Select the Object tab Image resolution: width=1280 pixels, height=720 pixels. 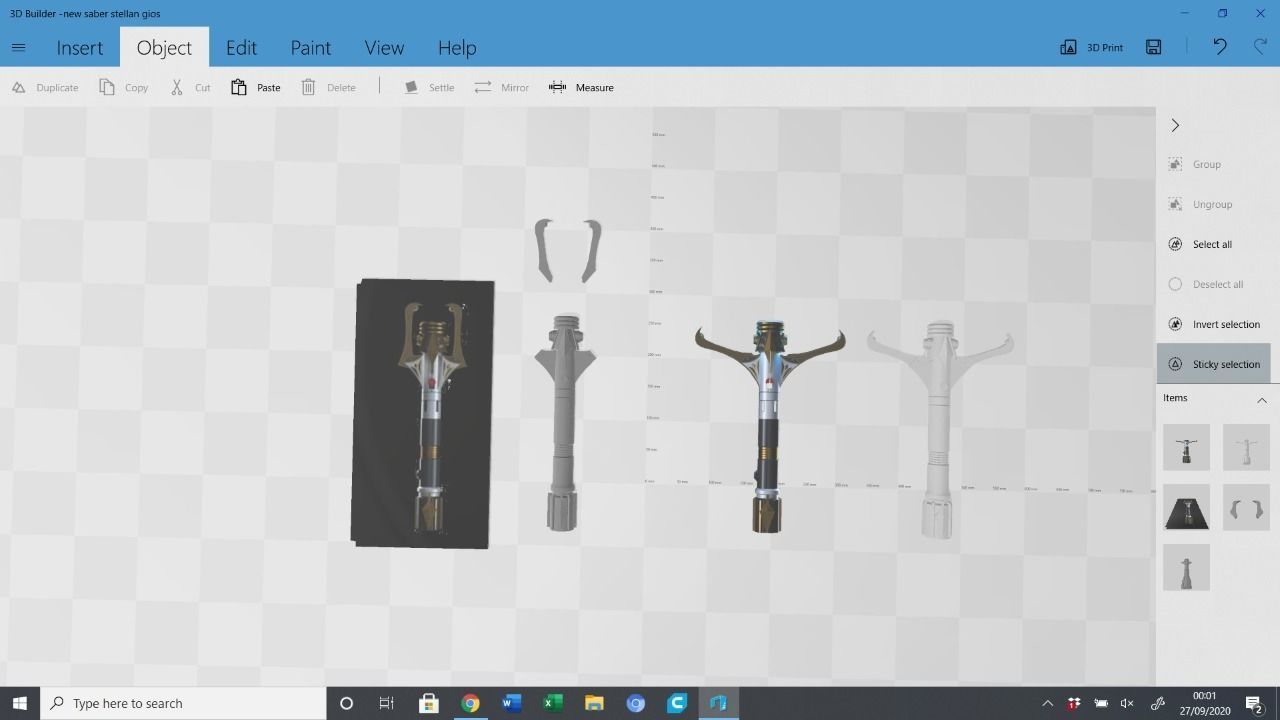click(x=164, y=47)
